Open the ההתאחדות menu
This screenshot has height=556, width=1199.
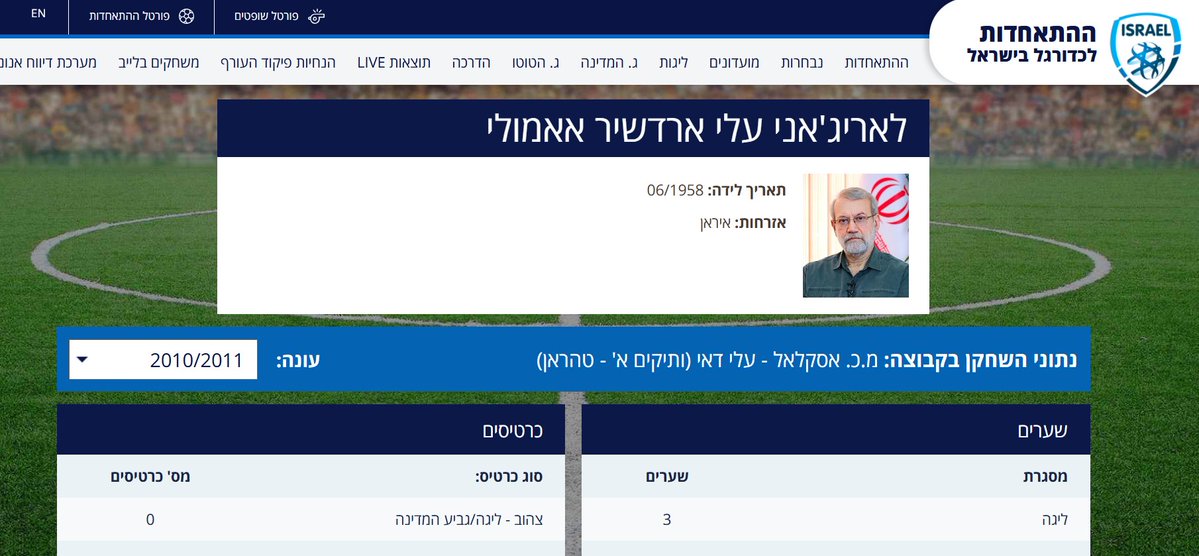pos(876,63)
